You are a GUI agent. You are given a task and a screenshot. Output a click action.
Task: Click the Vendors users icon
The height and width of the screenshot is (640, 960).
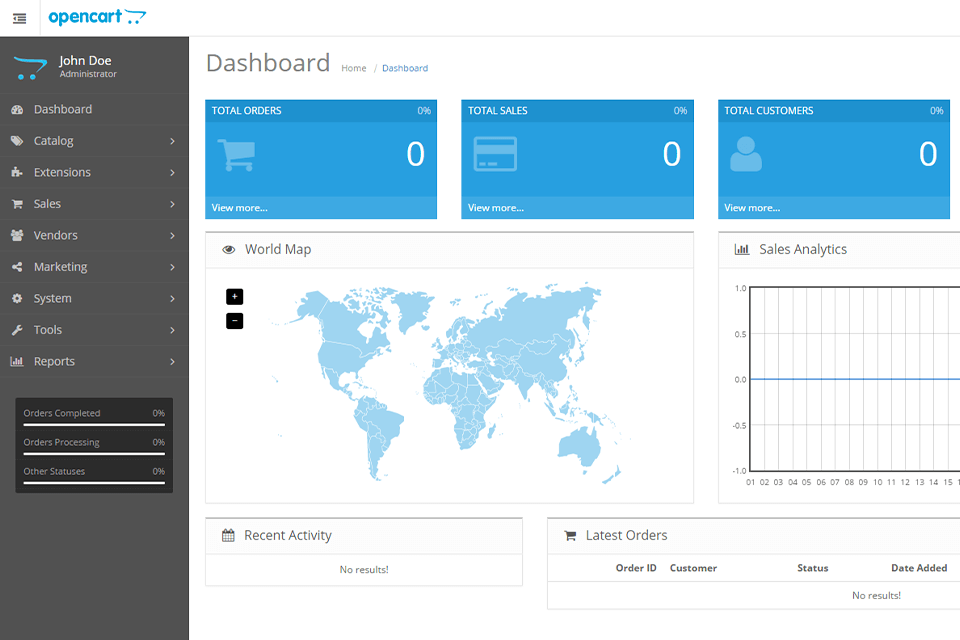pos(17,235)
